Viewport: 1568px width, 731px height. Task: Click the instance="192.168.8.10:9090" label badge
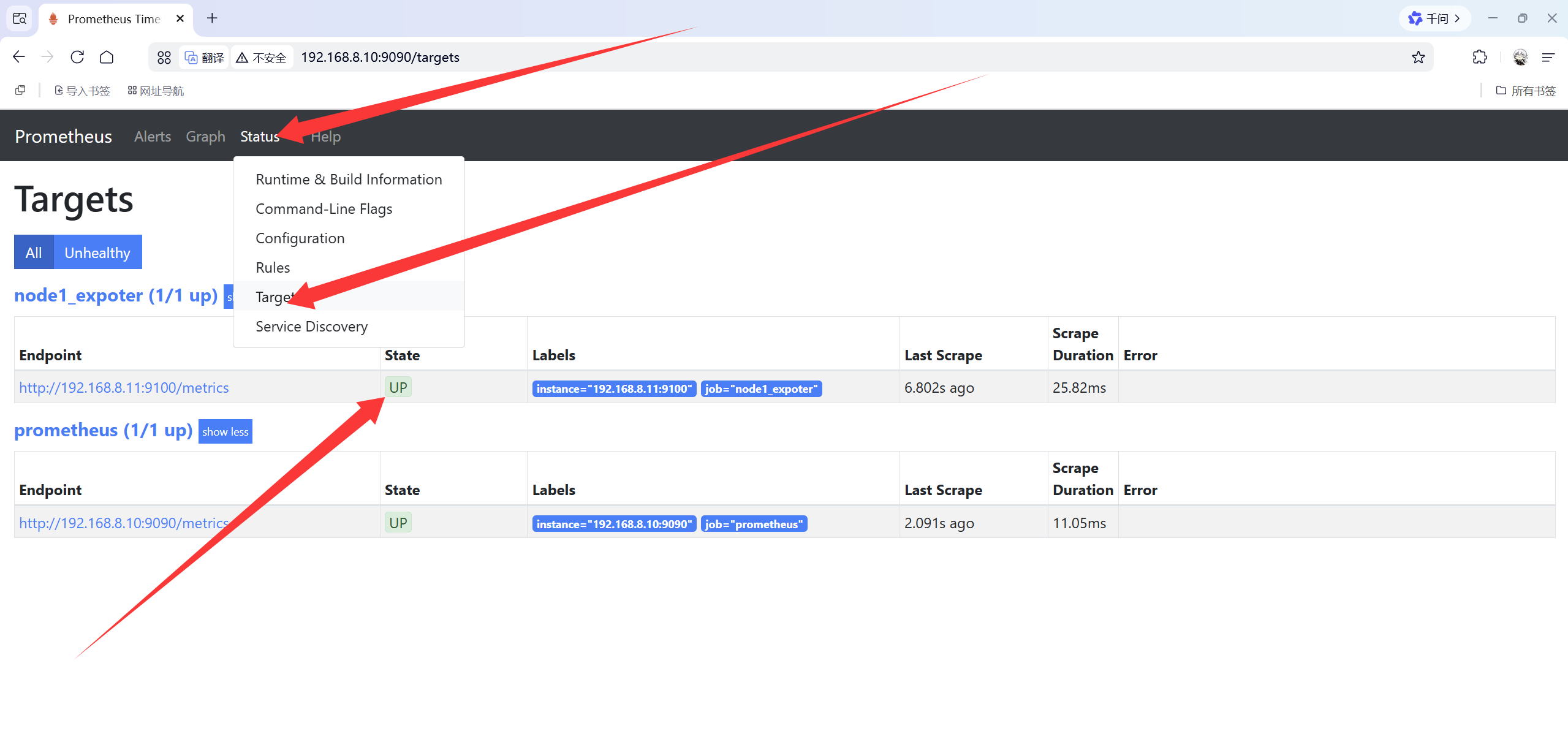pyautogui.click(x=614, y=524)
